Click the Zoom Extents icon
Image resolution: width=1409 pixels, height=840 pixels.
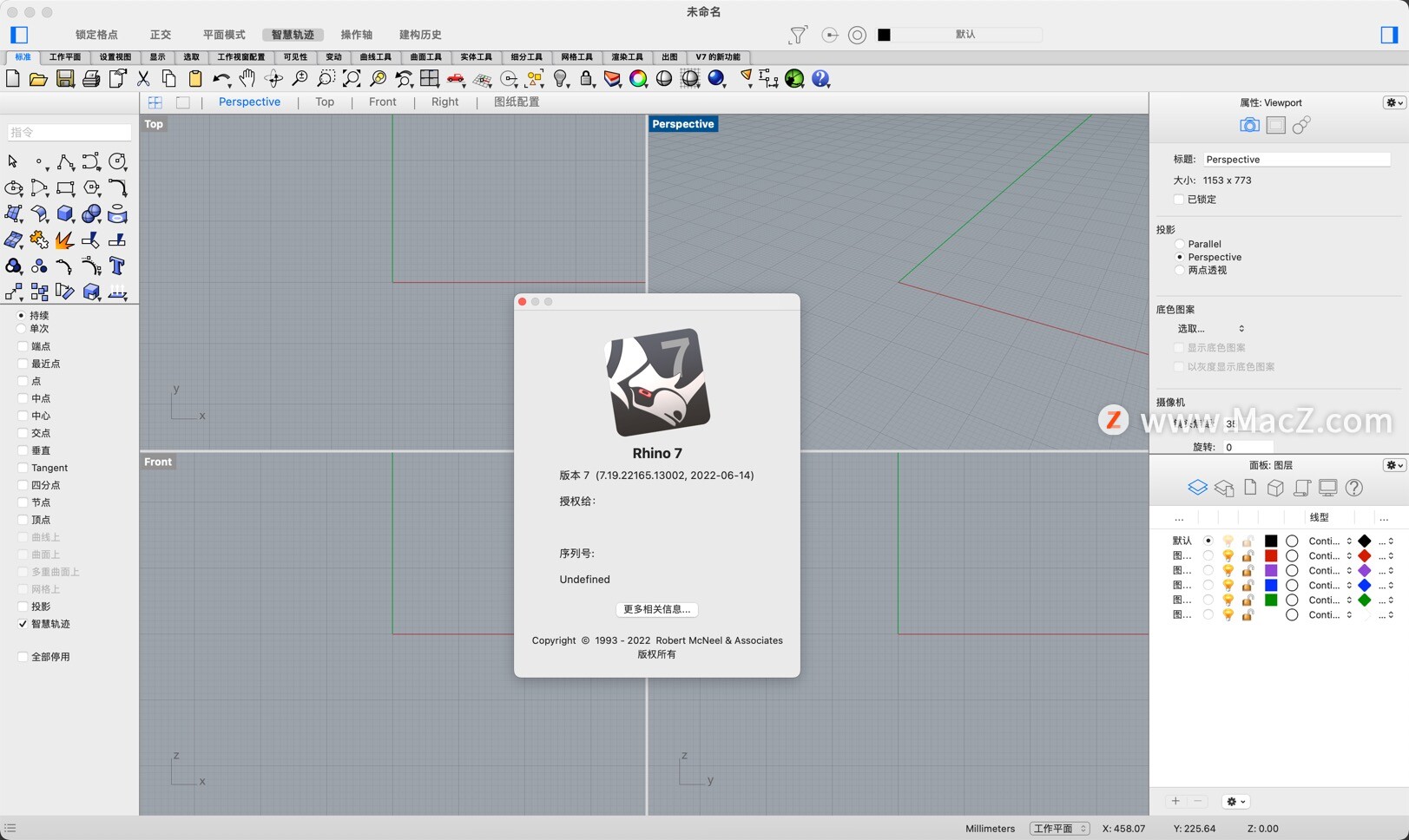pos(352,79)
